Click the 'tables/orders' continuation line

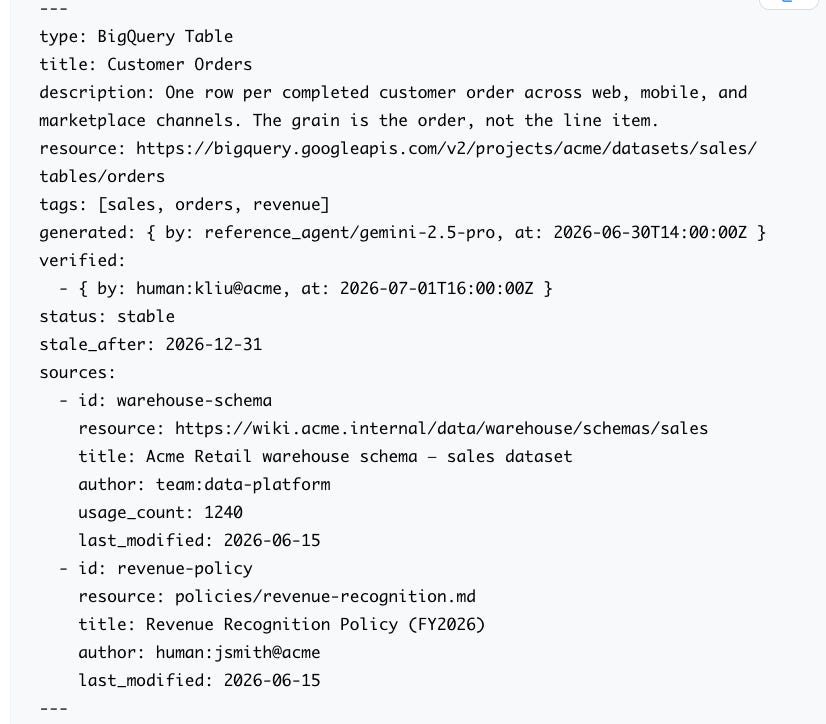102,177
